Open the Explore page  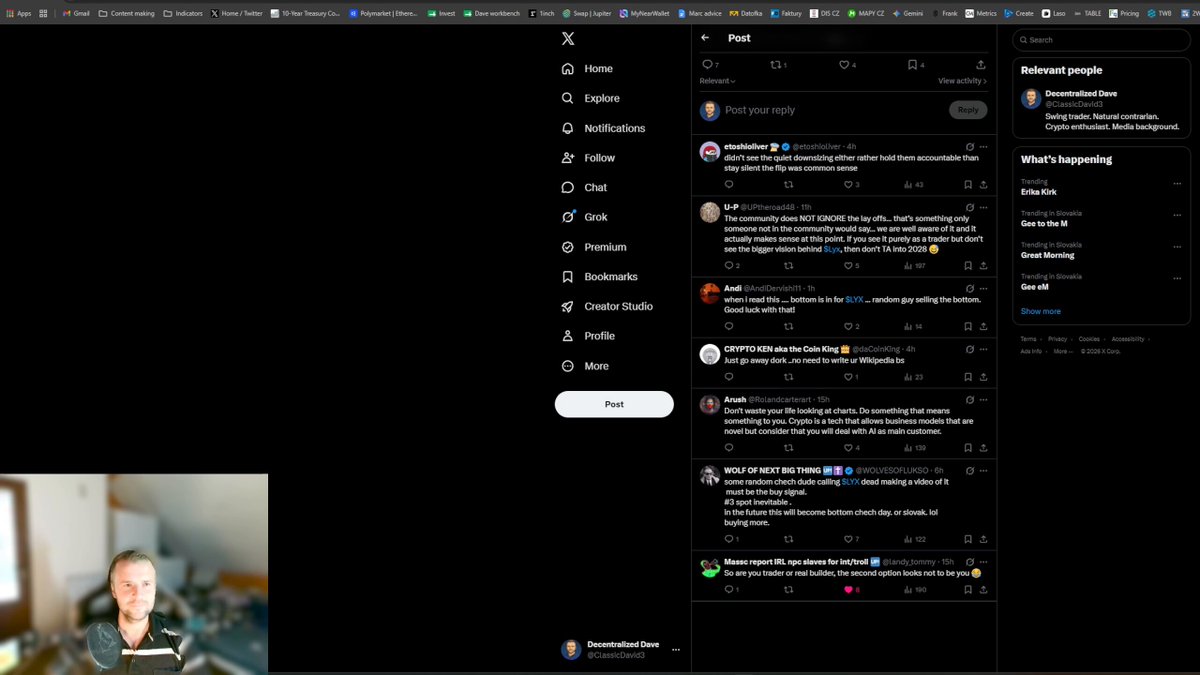tap(590, 98)
